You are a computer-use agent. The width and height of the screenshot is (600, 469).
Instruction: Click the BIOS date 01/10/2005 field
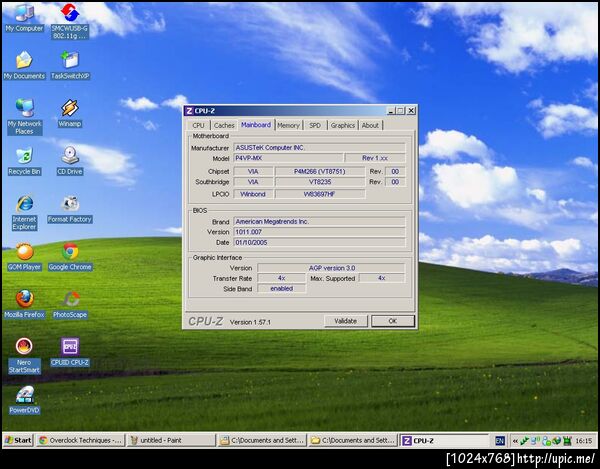(319, 243)
